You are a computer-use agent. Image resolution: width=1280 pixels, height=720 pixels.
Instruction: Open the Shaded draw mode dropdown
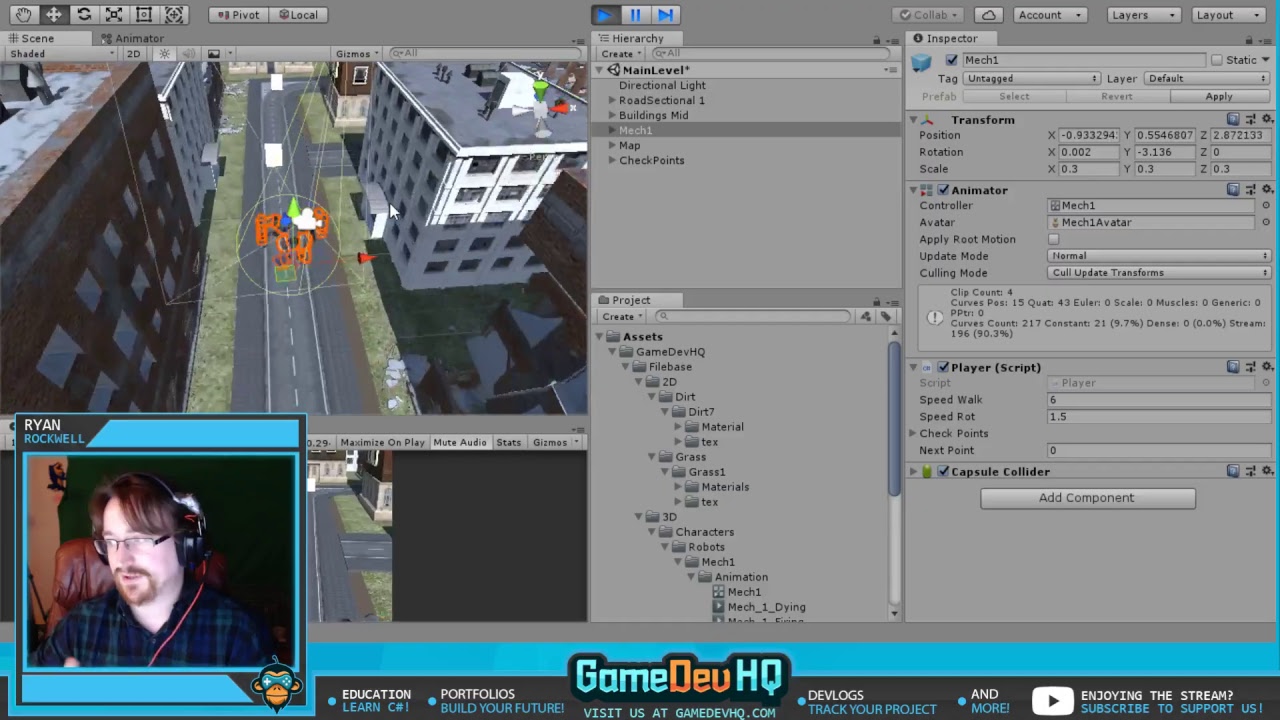click(62, 54)
